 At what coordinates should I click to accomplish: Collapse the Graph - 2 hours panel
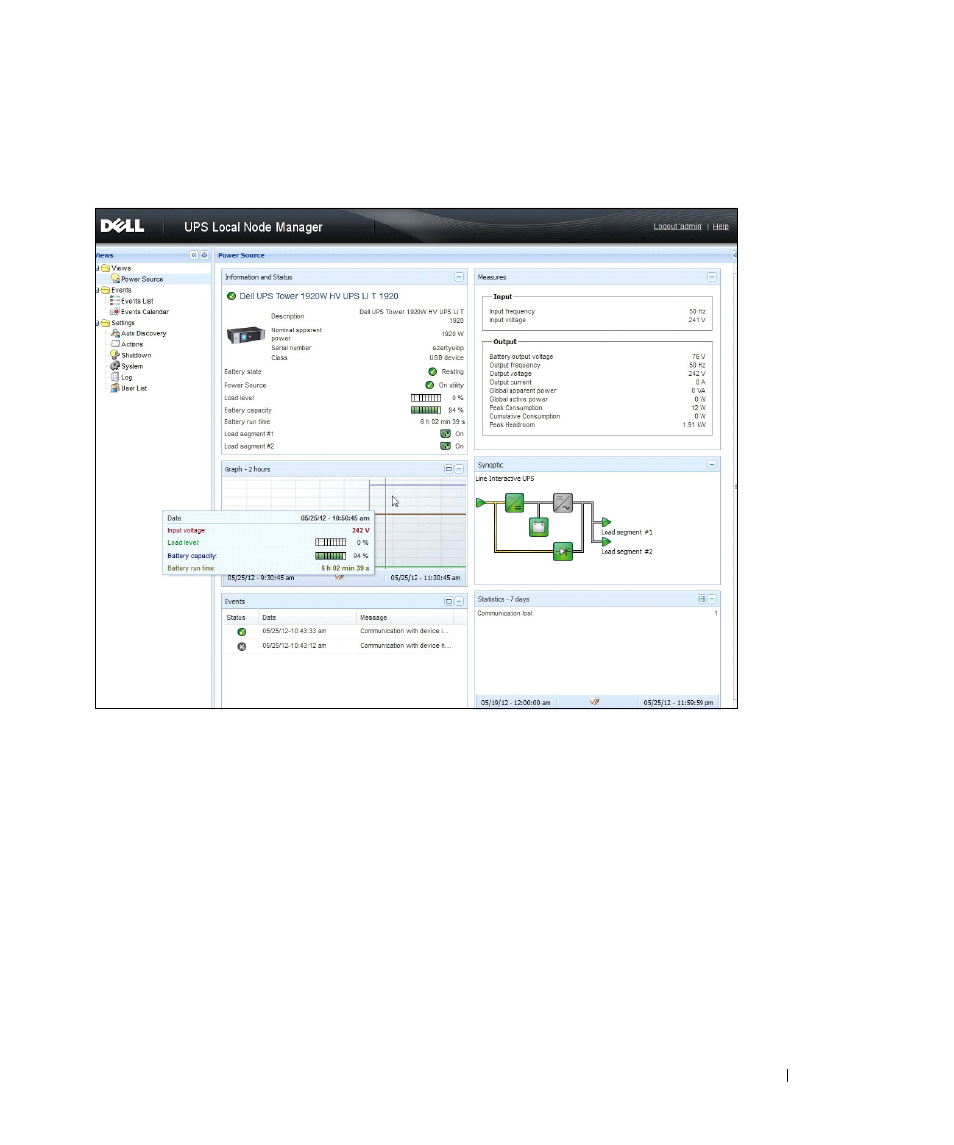pyautogui.click(x=459, y=469)
